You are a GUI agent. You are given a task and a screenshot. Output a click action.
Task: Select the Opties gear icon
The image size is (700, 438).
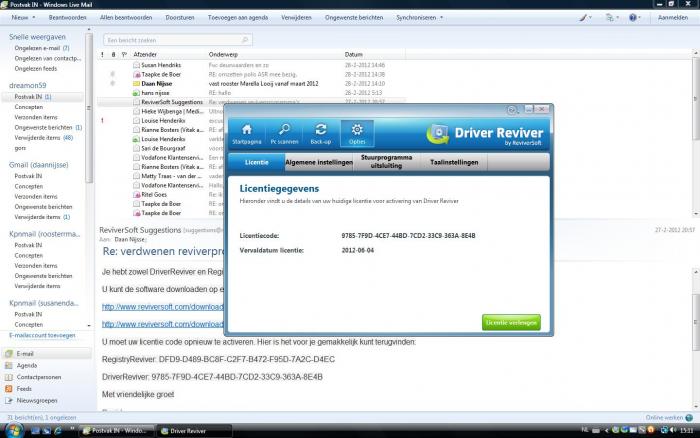pos(357,130)
